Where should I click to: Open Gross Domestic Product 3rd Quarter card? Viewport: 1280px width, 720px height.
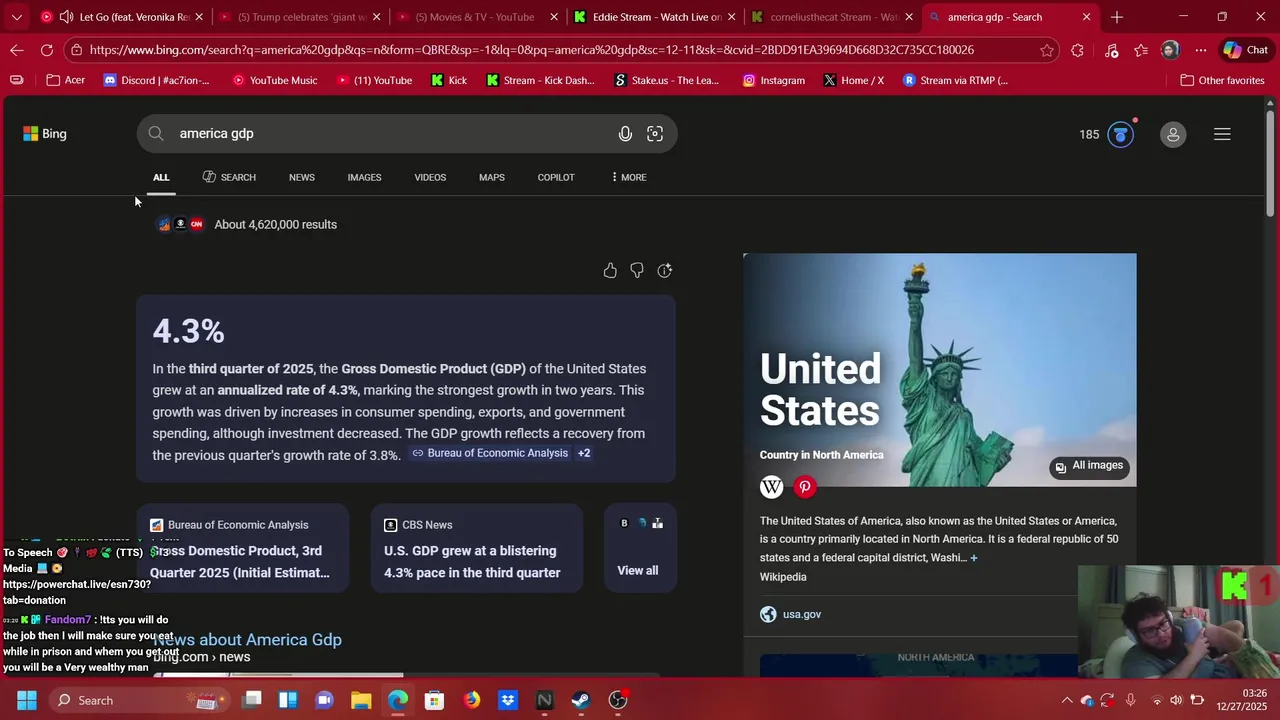click(x=242, y=548)
